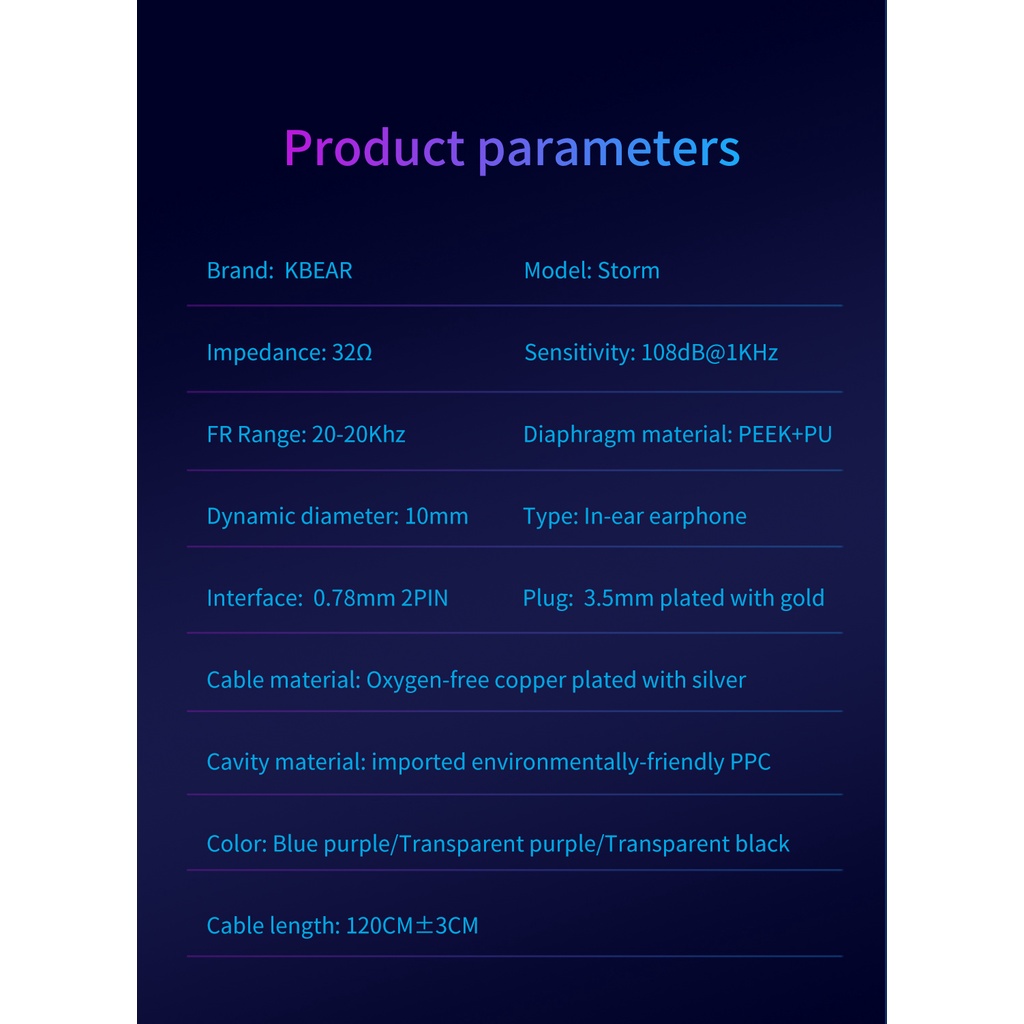1024x1024 pixels.
Task: Click the Sensitivity: 108dB@1KHz text
Action: point(650,352)
